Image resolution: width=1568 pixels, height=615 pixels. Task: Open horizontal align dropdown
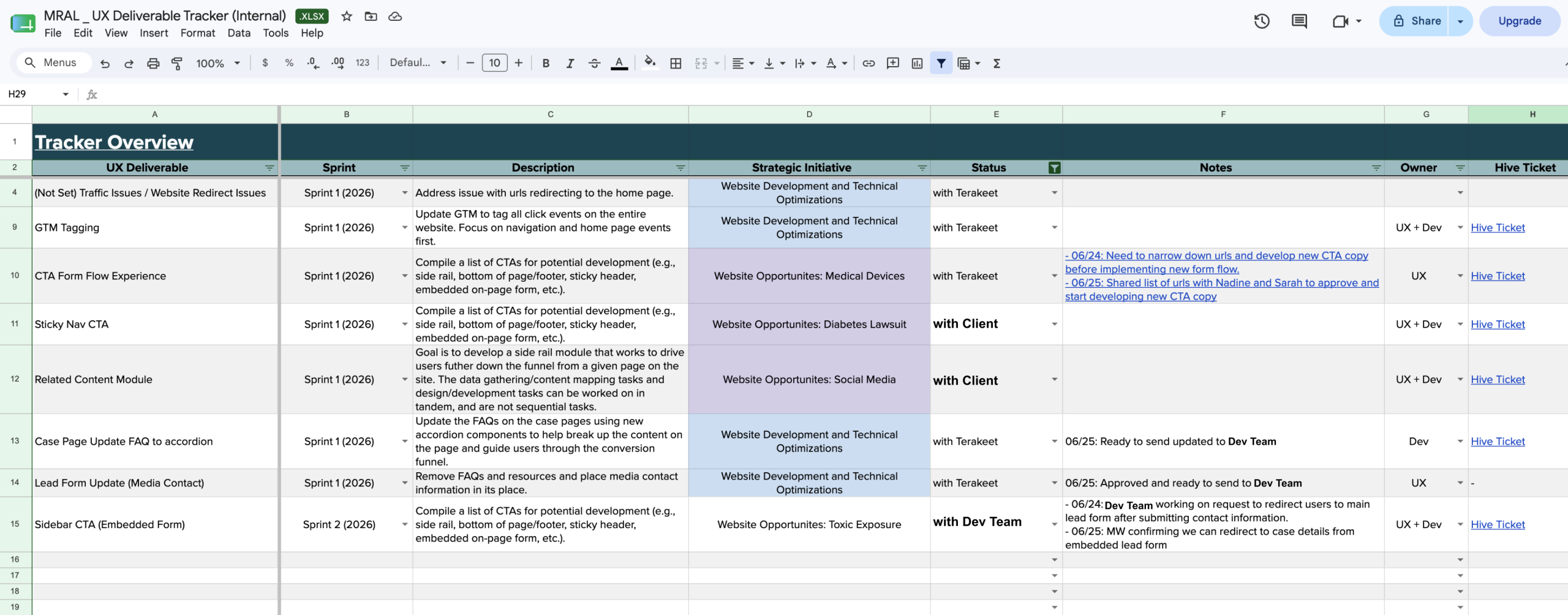point(743,63)
